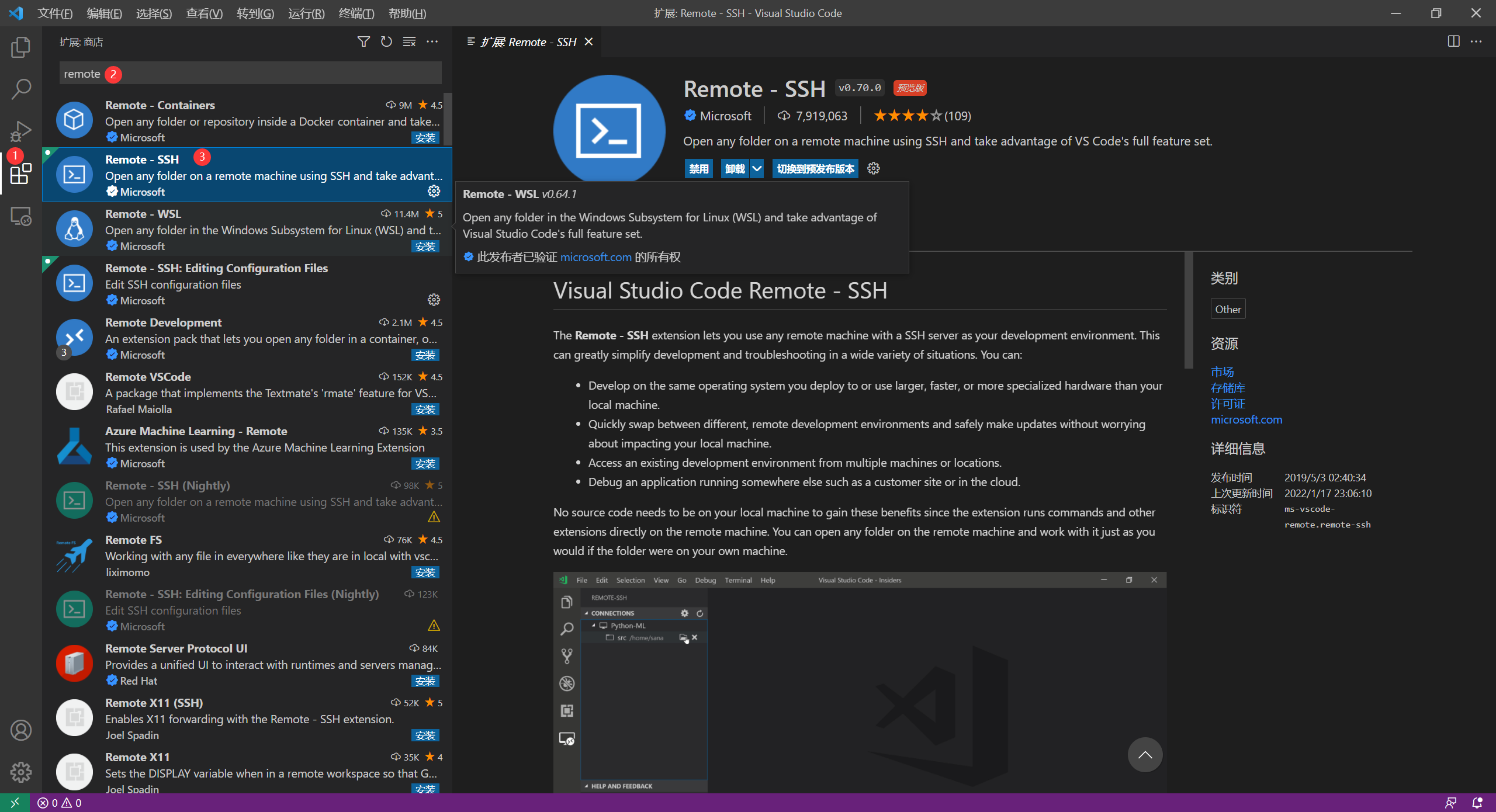Open the Explorer view in activity bar

coord(21,47)
